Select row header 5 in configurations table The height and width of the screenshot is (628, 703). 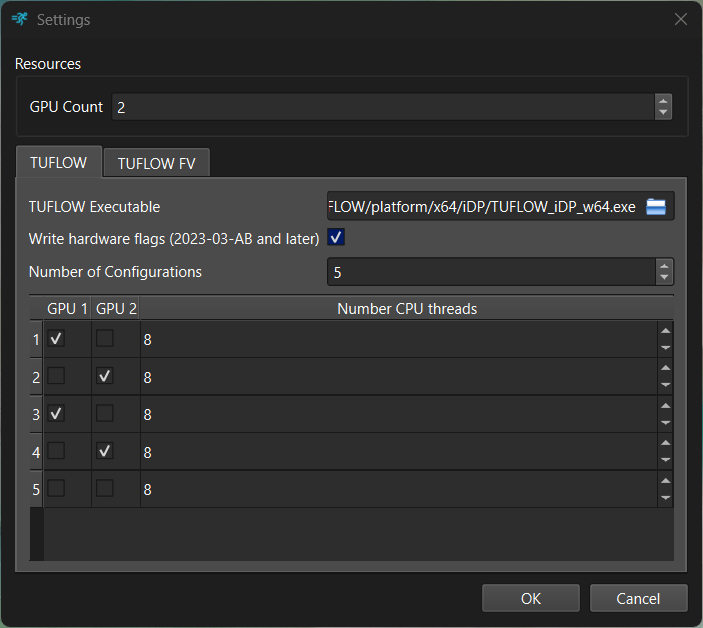(36, 489)
